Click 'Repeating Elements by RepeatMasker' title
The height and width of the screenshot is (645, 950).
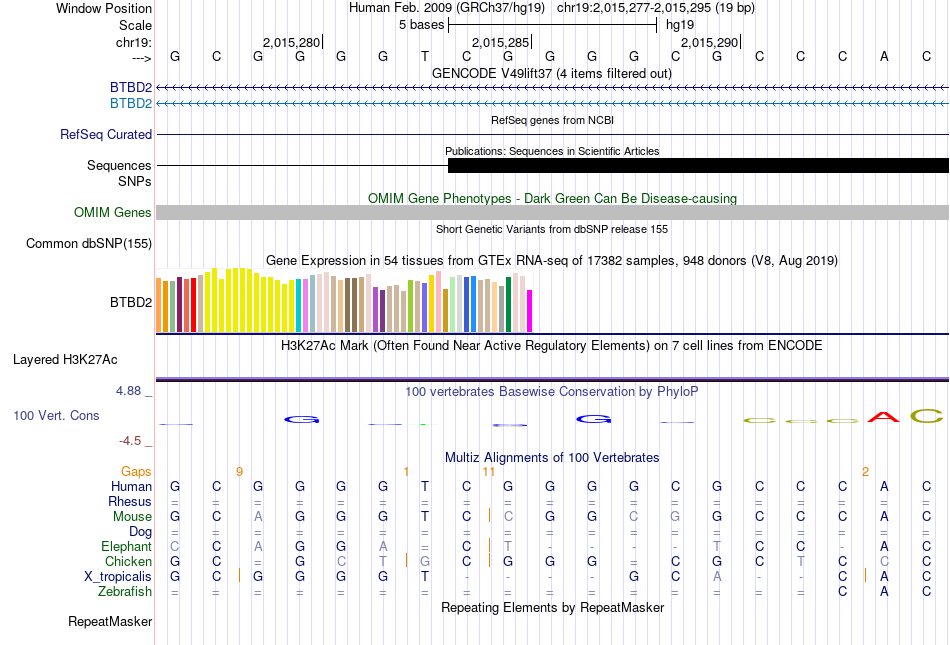tap(553, 607)
